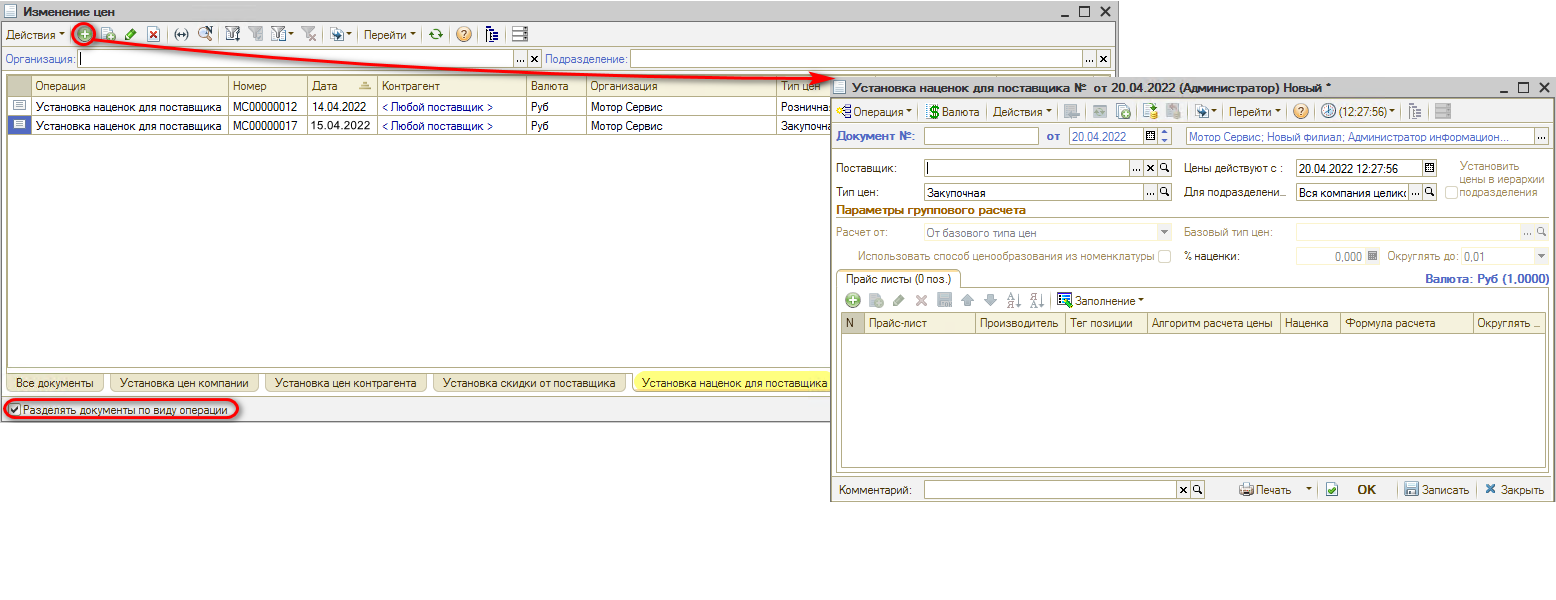The image size is (1556, 600).
Task: Expand the Расчет от combo box
Action: point(1163,232)
